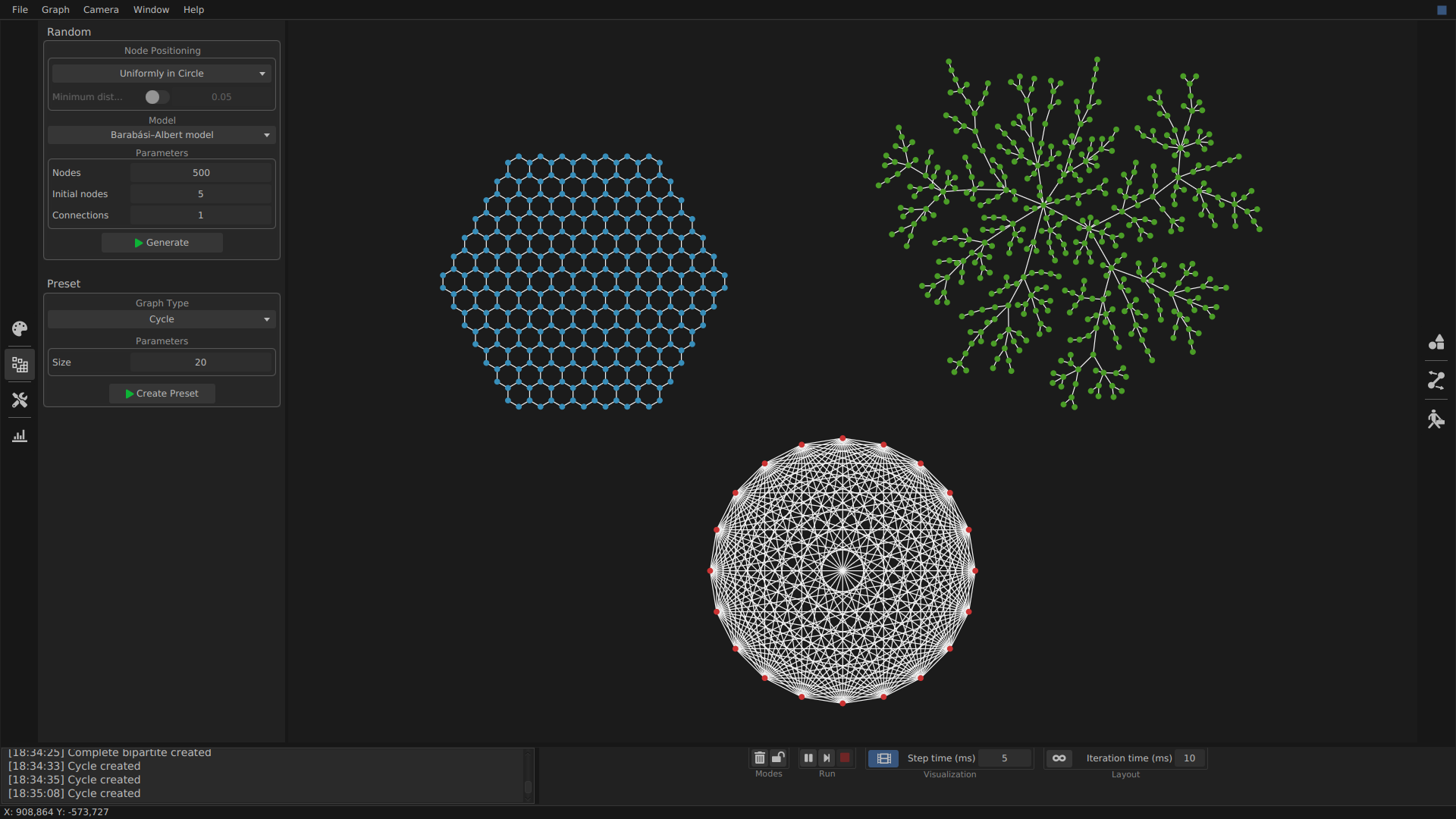Open the tools sidebar icon
1456x819 pixels.
pos(20,400)
